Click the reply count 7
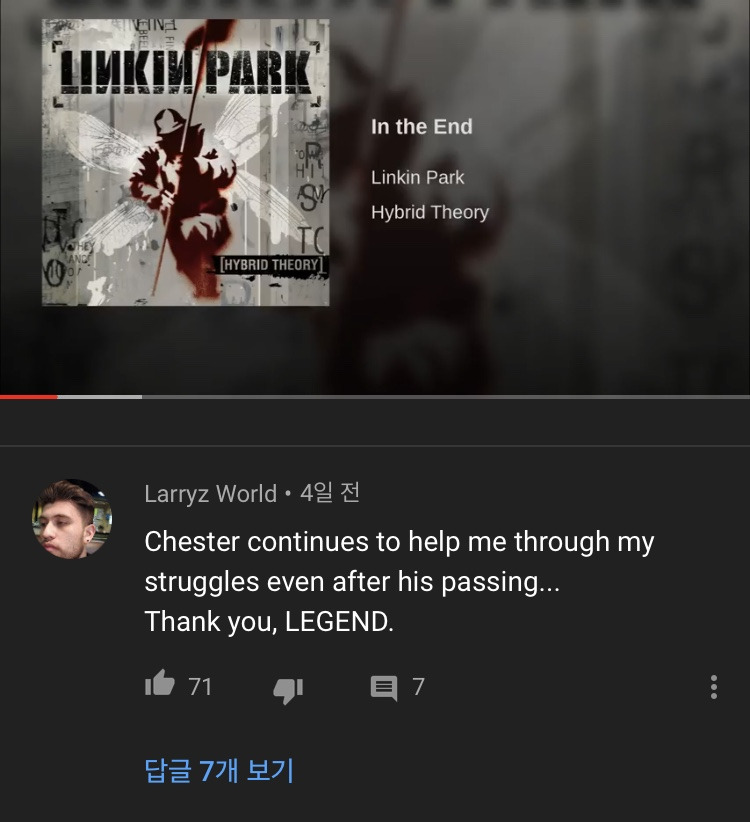Image resolution: width=750 pixels, height=822 pixels. (418, 687)
